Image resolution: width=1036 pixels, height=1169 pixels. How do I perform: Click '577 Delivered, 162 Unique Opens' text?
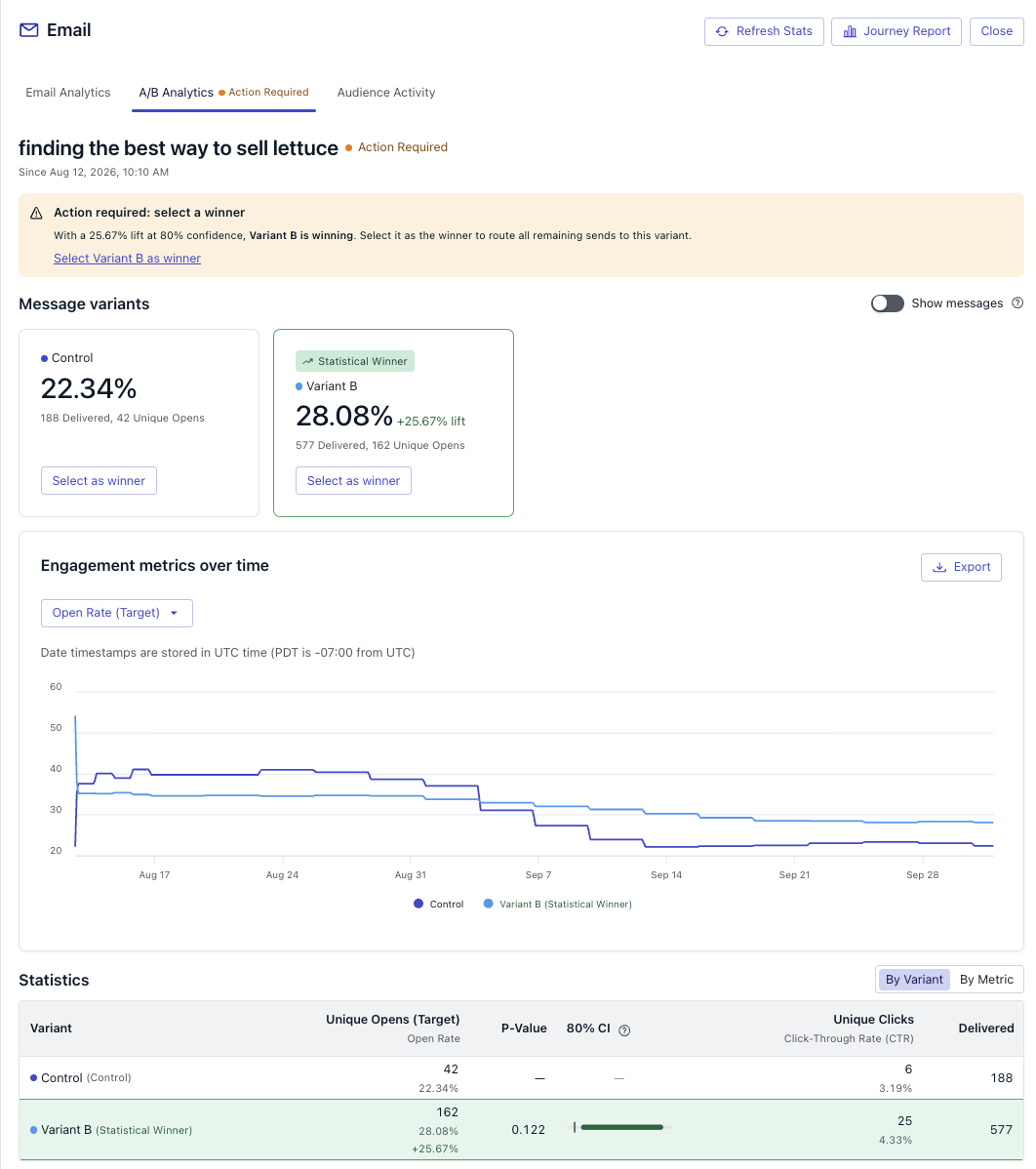[380, 446]
